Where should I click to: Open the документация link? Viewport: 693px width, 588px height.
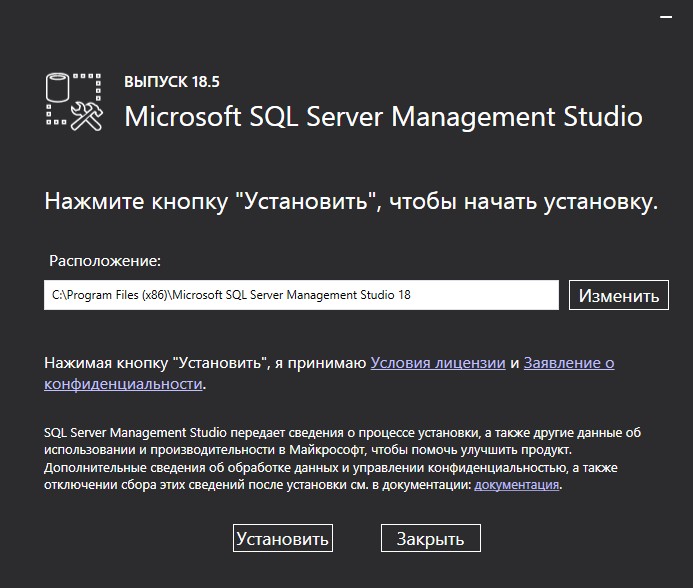[x=517, y=485]
